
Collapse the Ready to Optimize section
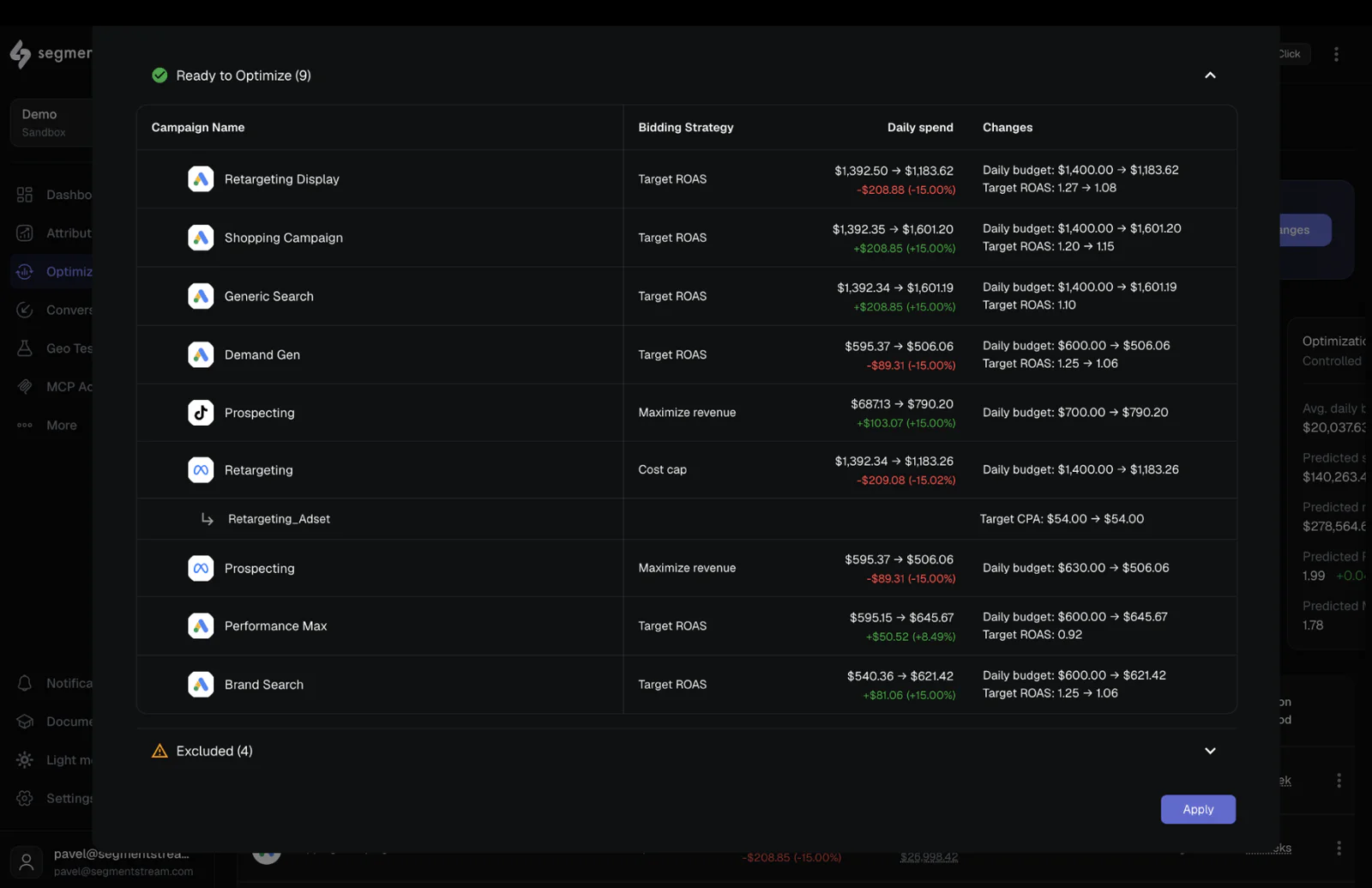[x=1210, y=76]
